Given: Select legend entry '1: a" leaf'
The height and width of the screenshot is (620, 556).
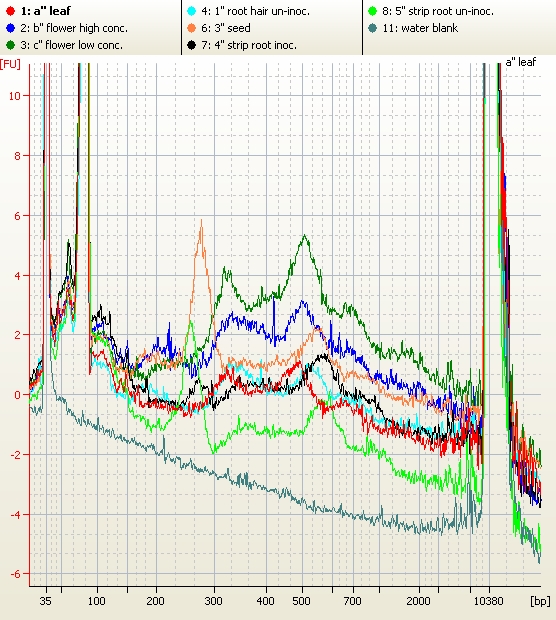Looking at the screenshot, I should 45,11.
